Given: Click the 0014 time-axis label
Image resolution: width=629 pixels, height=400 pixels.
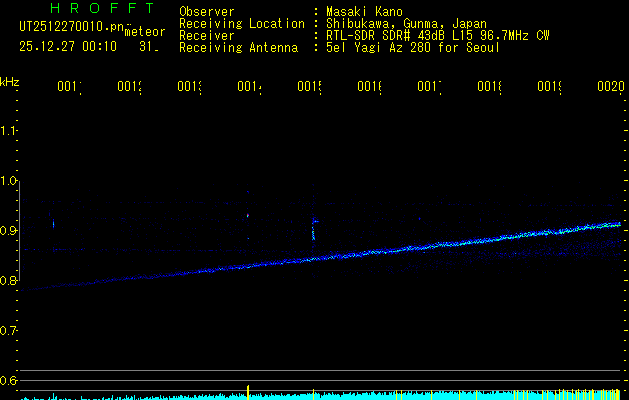Looking at the screenshot, I should [x=250, y=86].
